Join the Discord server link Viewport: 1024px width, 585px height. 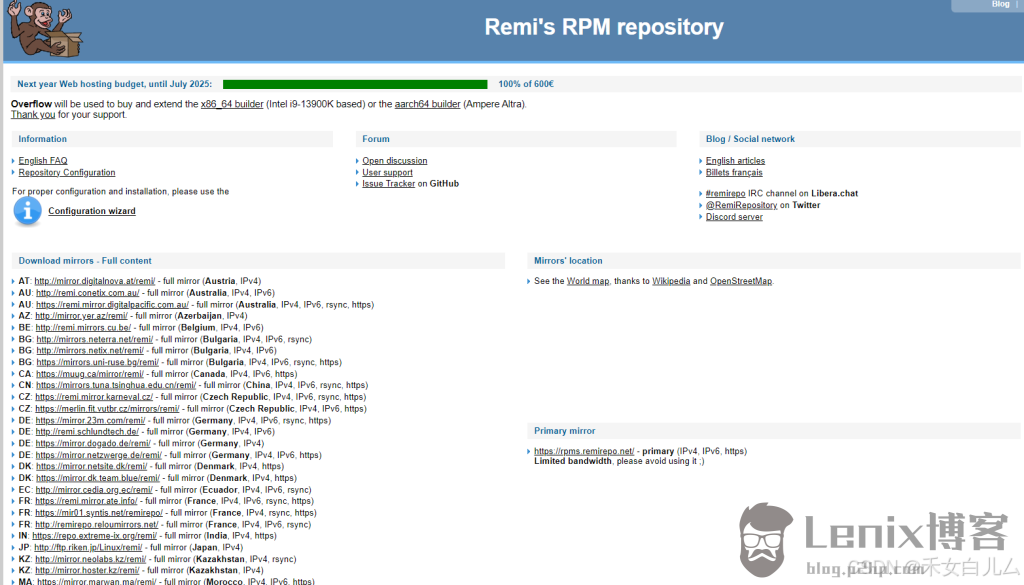click(x=734, y=217)
